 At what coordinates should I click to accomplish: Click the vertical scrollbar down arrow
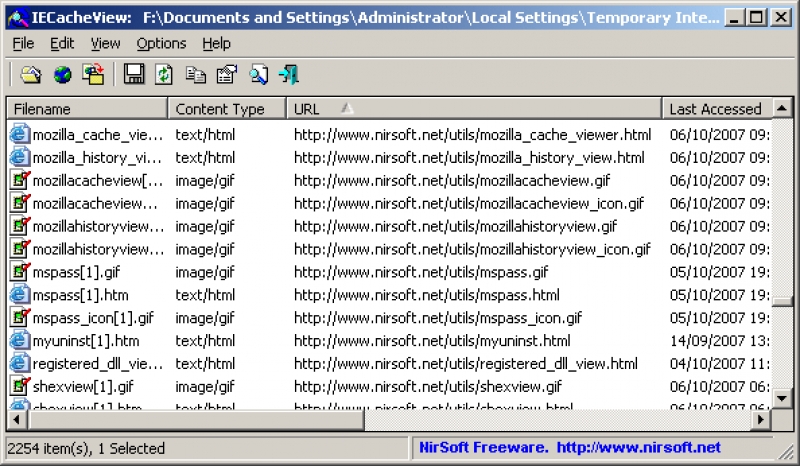(x=782, y=398)
